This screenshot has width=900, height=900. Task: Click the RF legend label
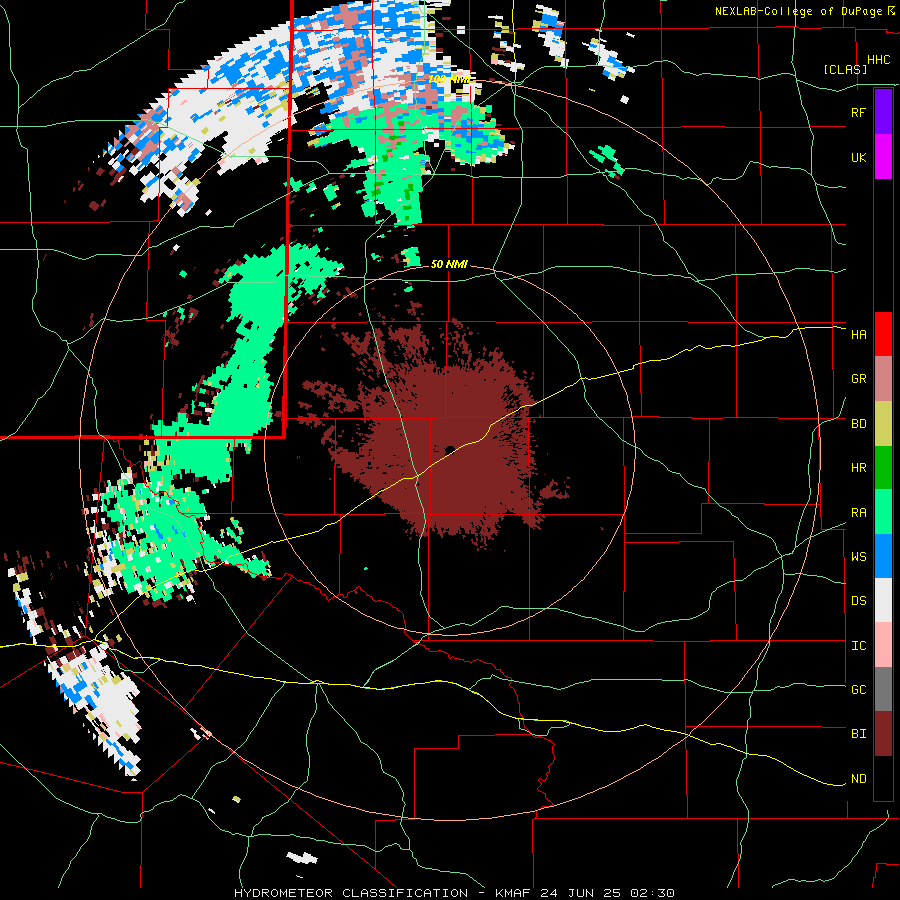[858, 112]
